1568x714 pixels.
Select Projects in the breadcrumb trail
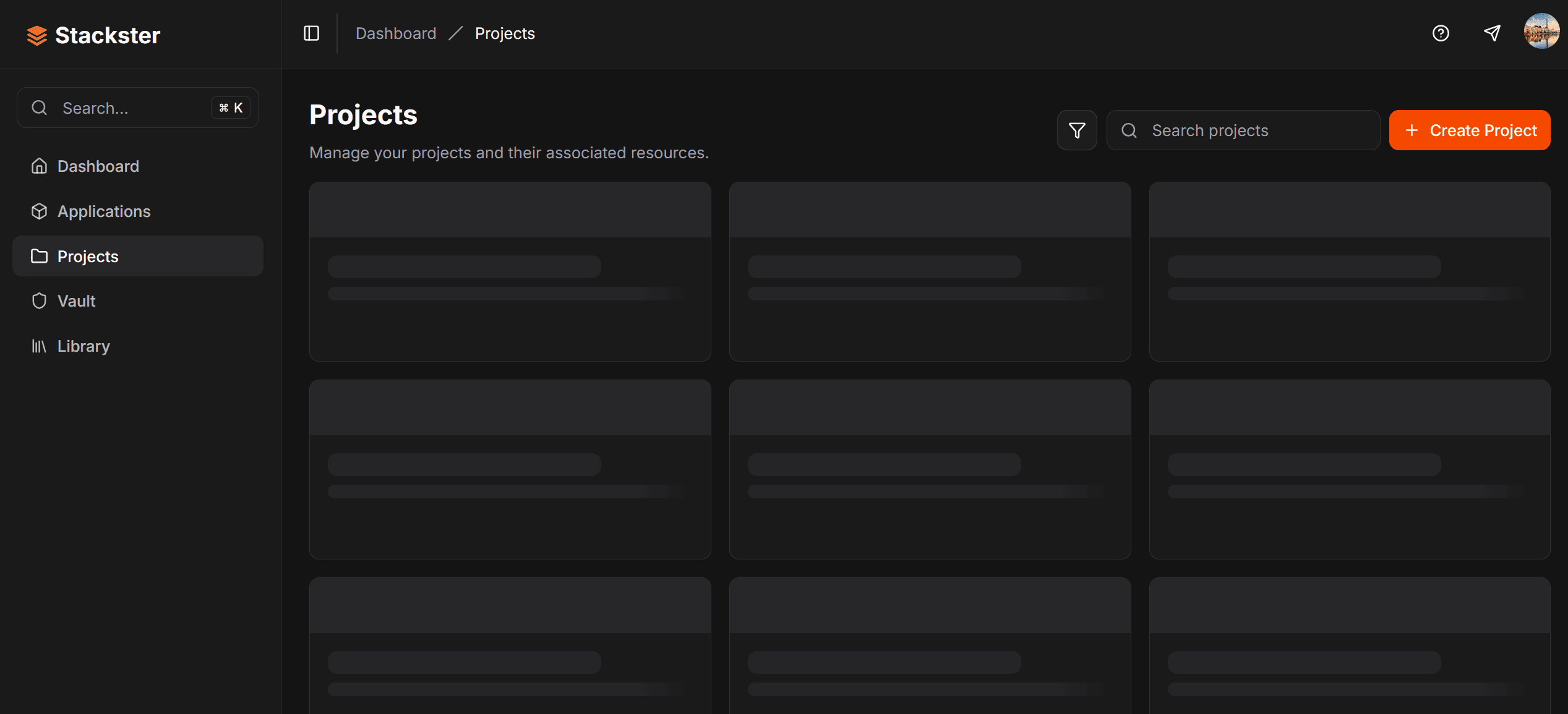pyautogui.click(x=504, y=33)
